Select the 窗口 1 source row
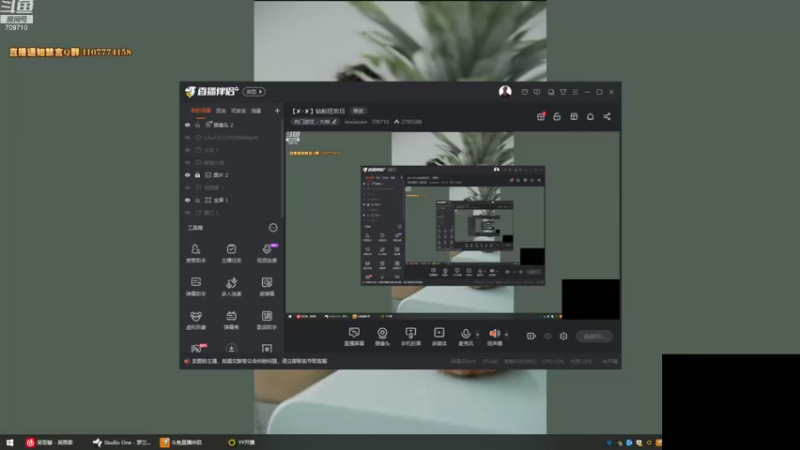 (x=232, y=213)
